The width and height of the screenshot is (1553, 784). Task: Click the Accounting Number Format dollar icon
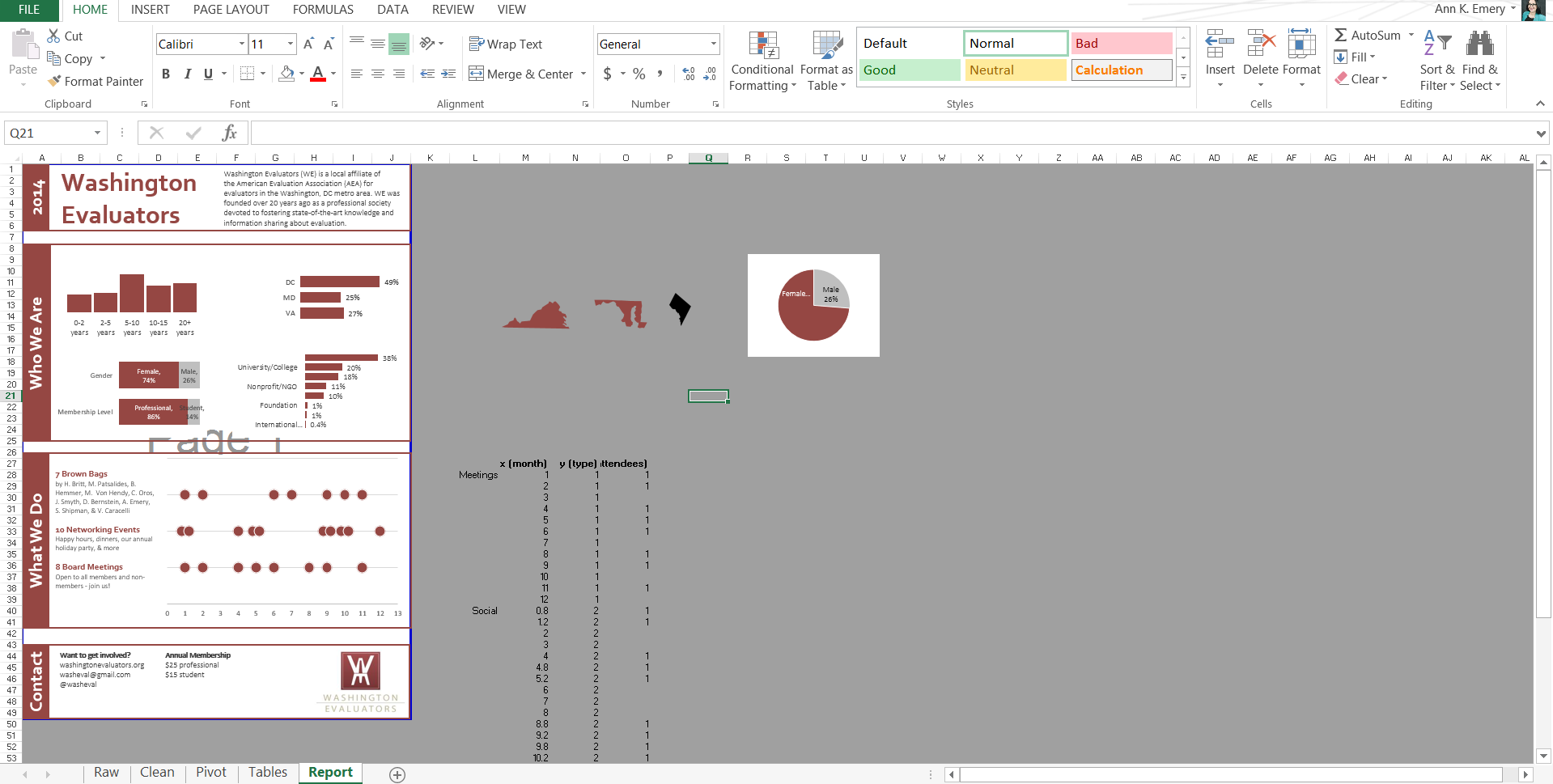click(608, 74)
